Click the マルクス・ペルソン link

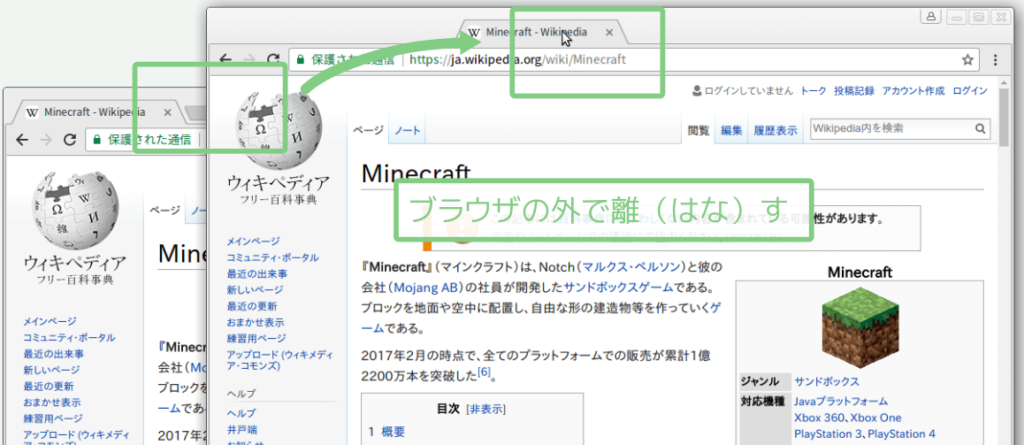tap(631, 268)
